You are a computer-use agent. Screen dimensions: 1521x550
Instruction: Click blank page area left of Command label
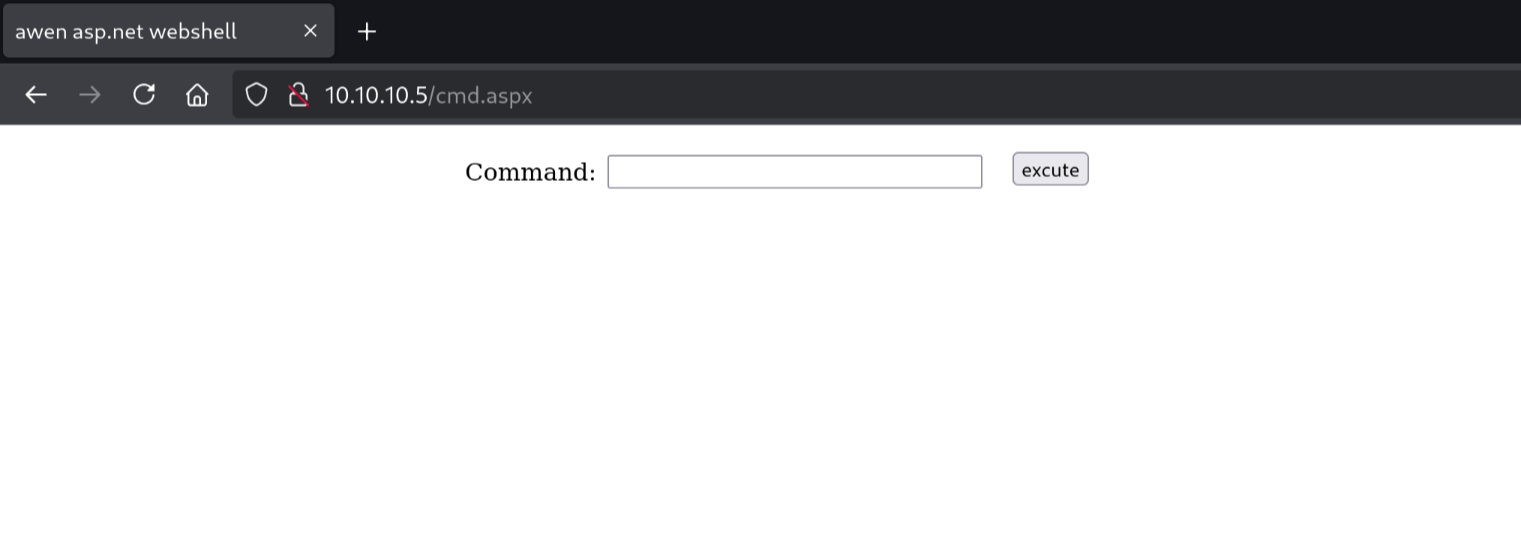(x=230, y=172)
